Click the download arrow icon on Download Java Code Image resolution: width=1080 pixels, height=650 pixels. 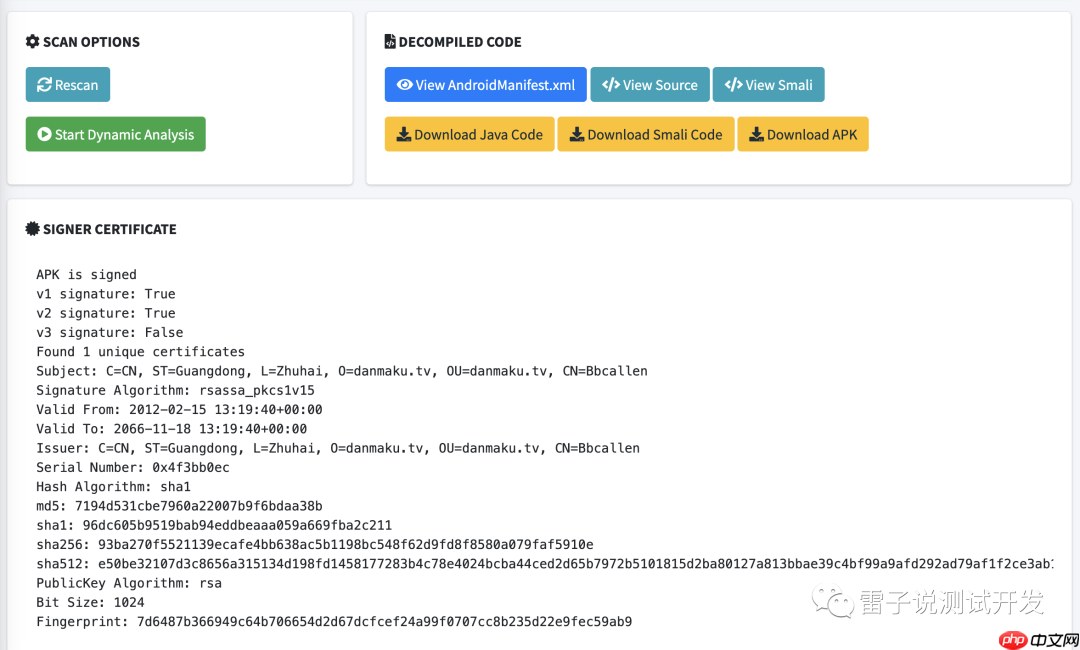[404, 134]
